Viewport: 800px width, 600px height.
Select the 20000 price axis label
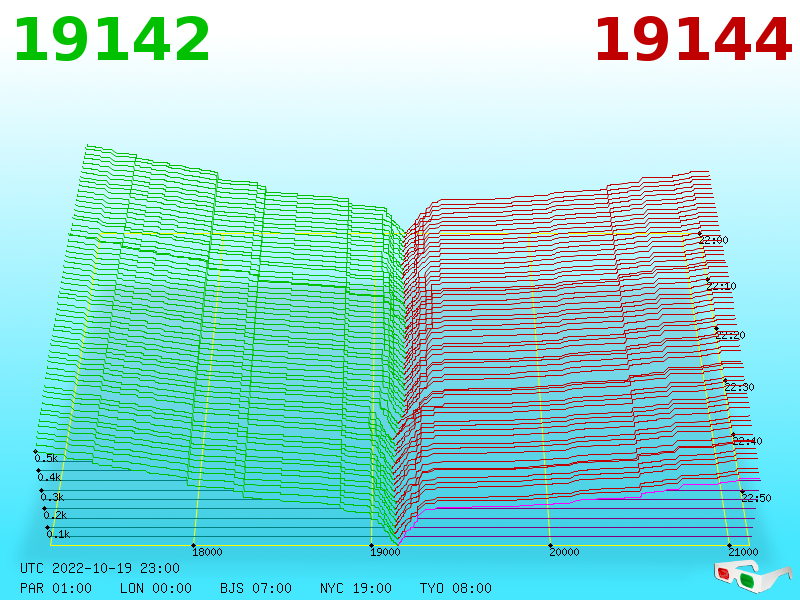click(x=564, y=552)
